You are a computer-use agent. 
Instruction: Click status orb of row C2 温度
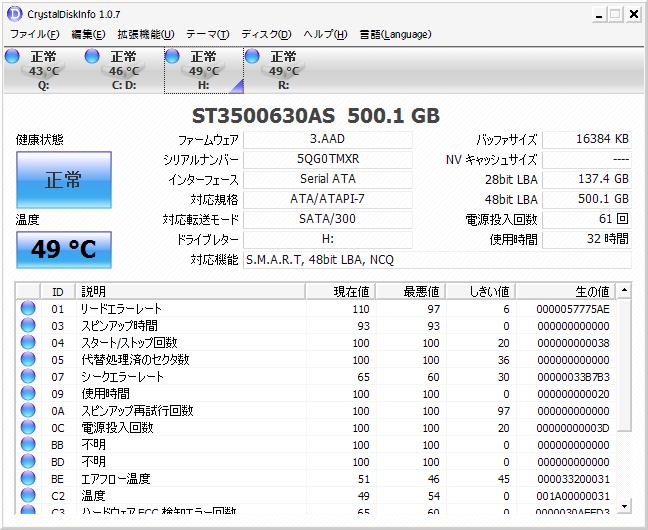[28, 495]
